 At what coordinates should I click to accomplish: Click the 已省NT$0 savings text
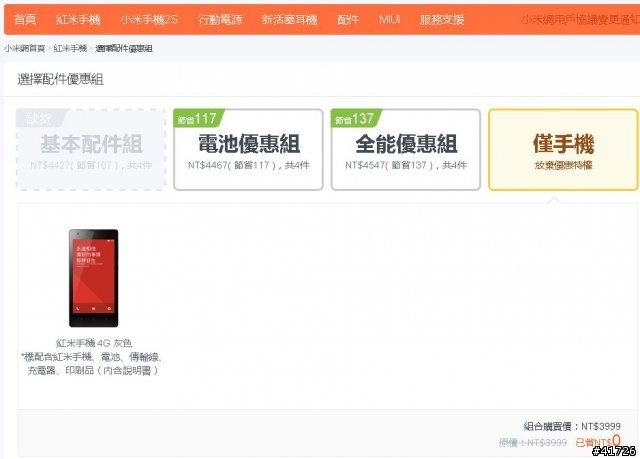(x=598, y=441)
